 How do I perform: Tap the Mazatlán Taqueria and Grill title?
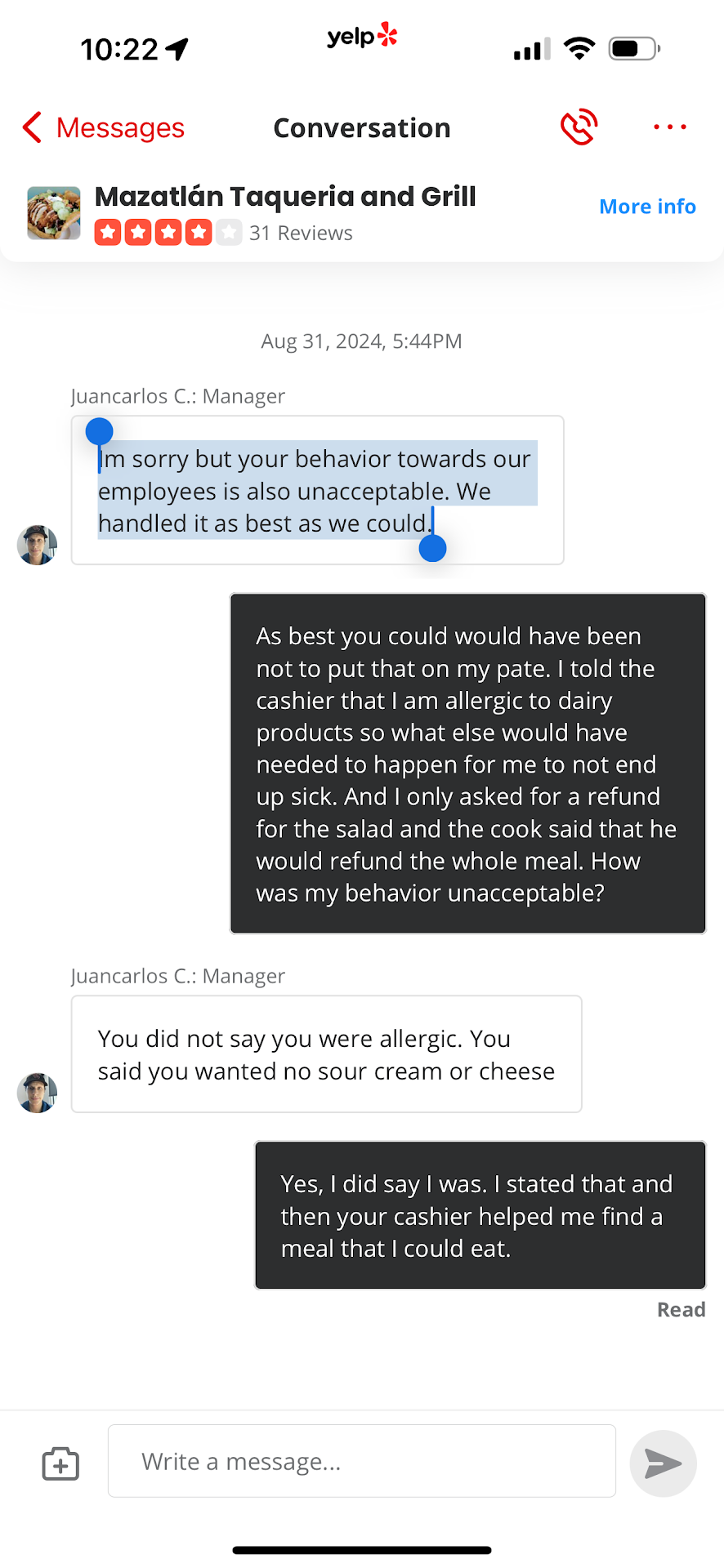pos(285,197)
